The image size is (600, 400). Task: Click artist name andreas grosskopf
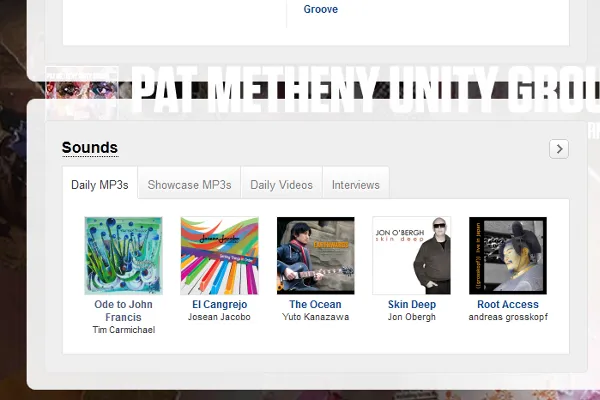pyautogui.click(x=508, y=317)
